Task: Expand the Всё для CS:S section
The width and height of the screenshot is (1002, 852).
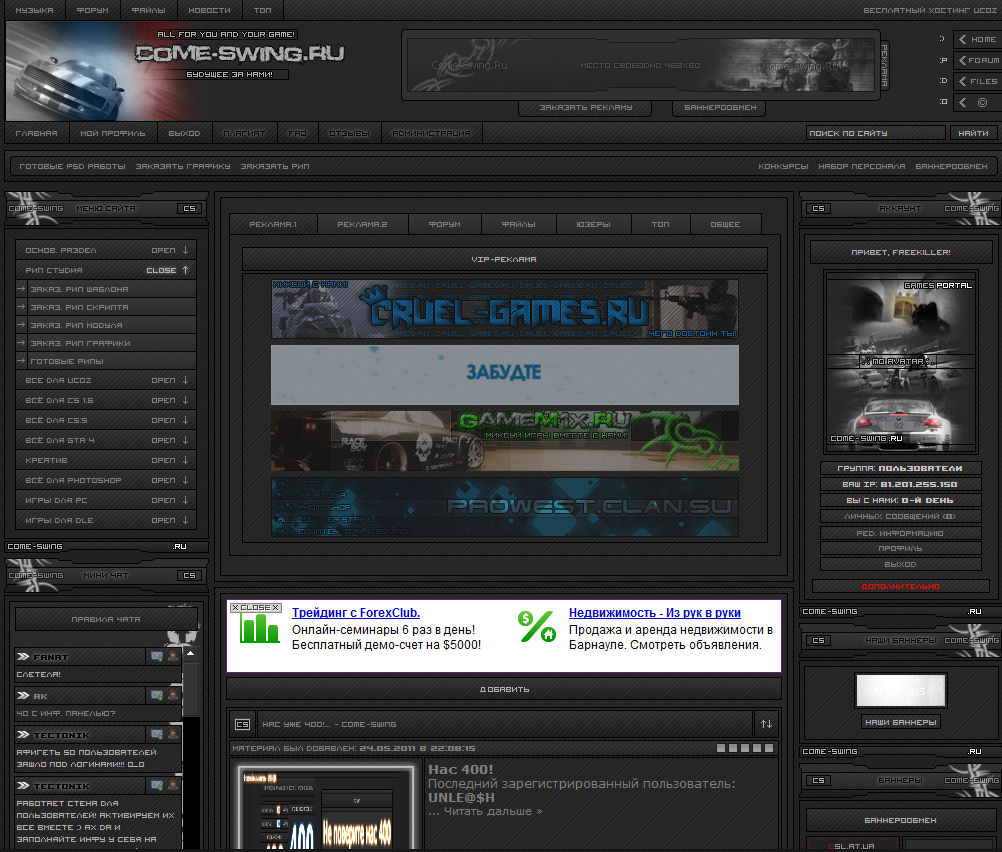Action: 106,420
